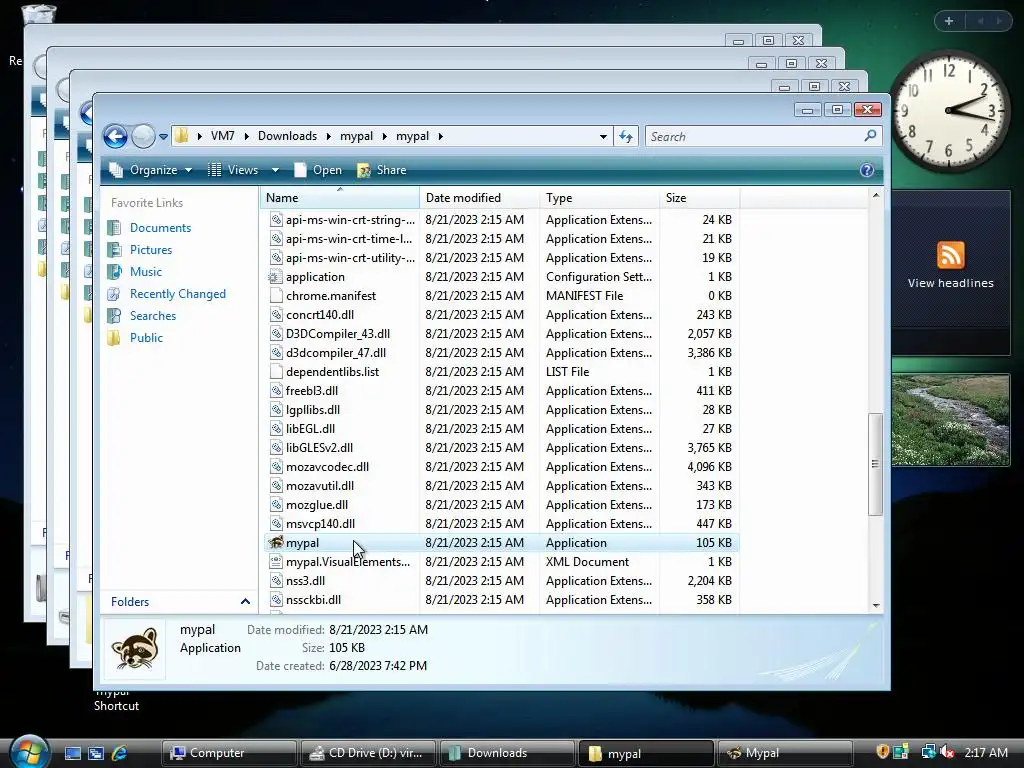Select mozavutil.dll
The image size is (1024, 768).
pos(320,486)
